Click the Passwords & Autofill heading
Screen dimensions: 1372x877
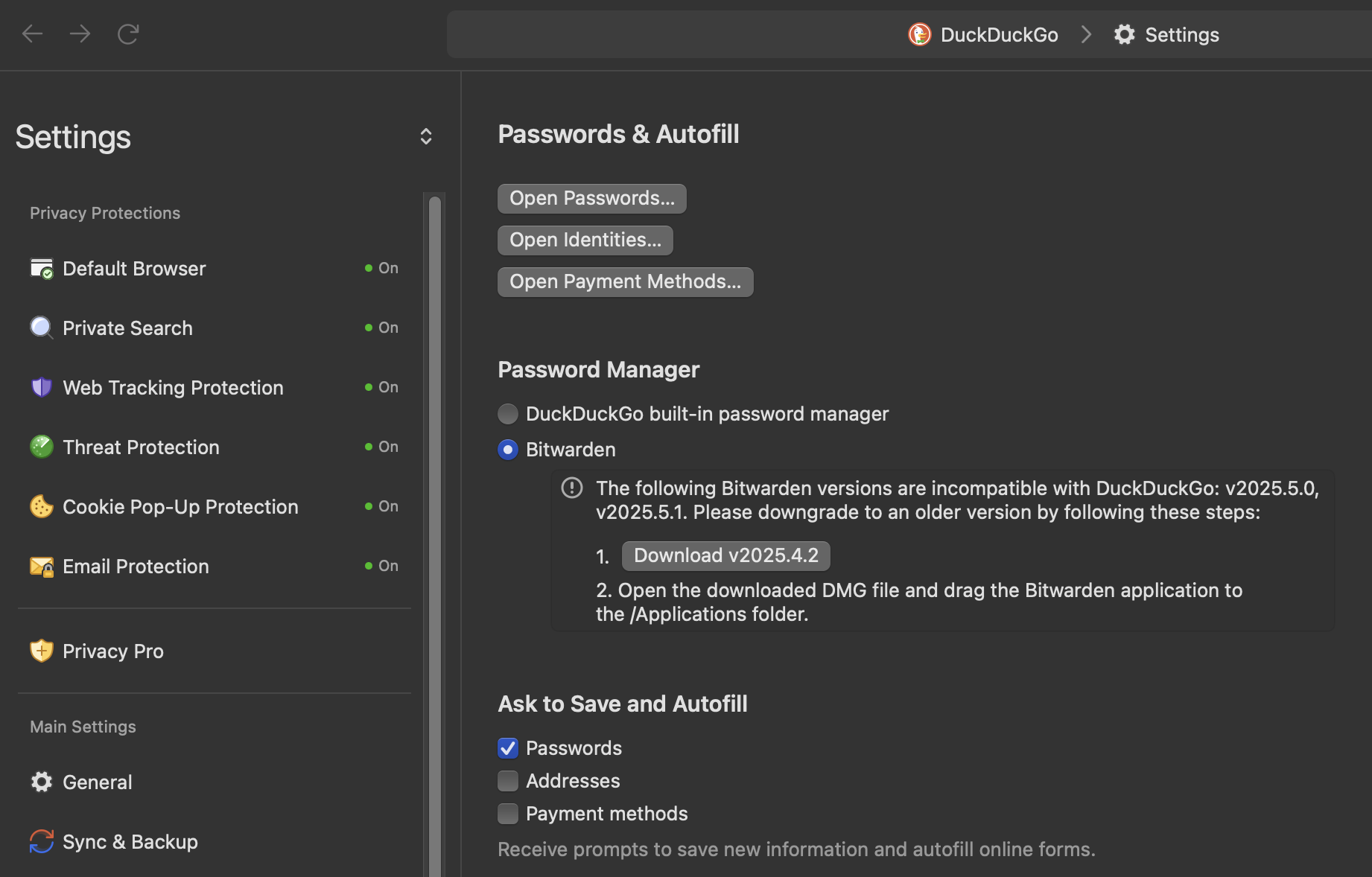618,135
